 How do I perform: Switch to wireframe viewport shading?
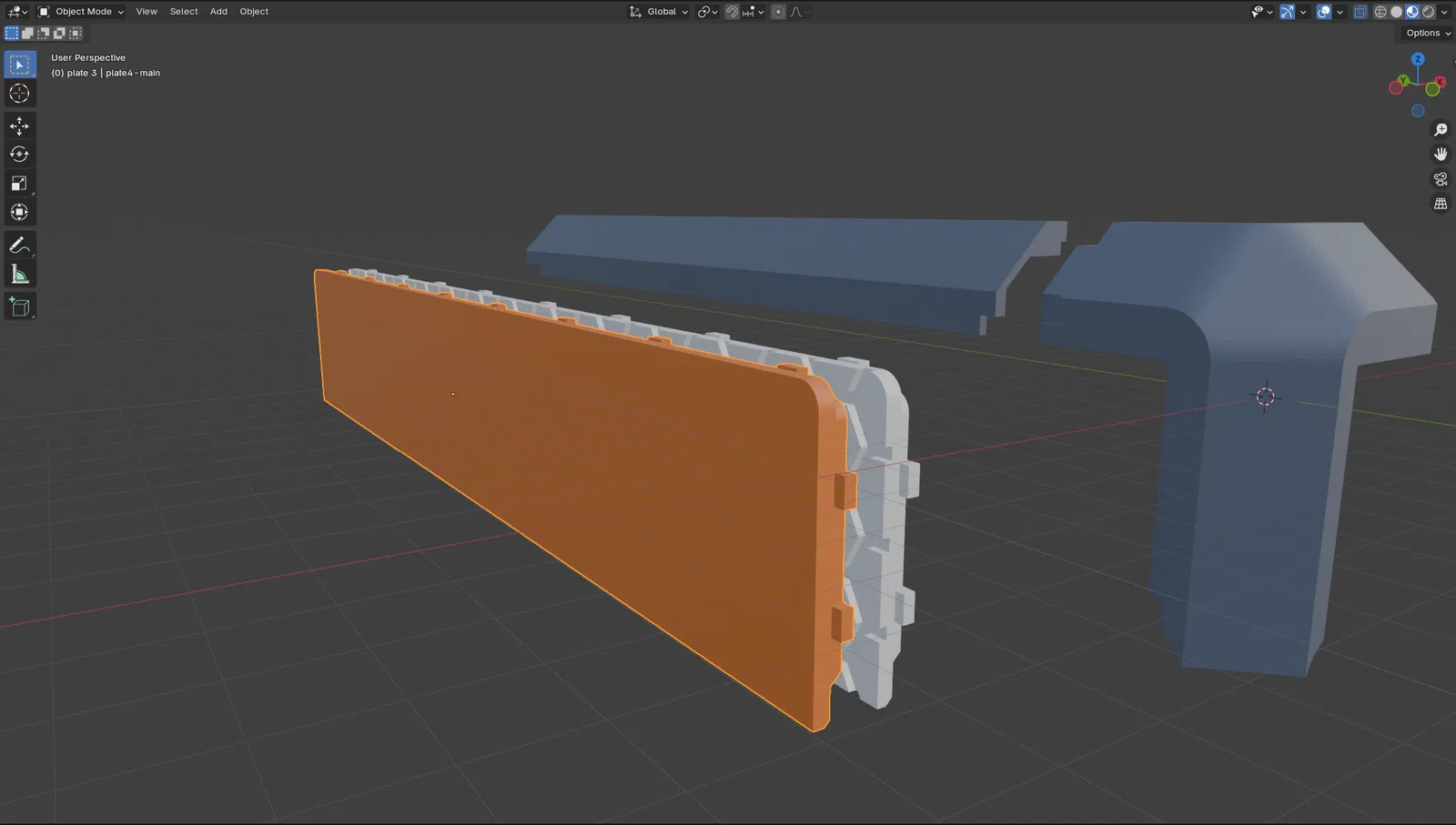click(1380, 12)
